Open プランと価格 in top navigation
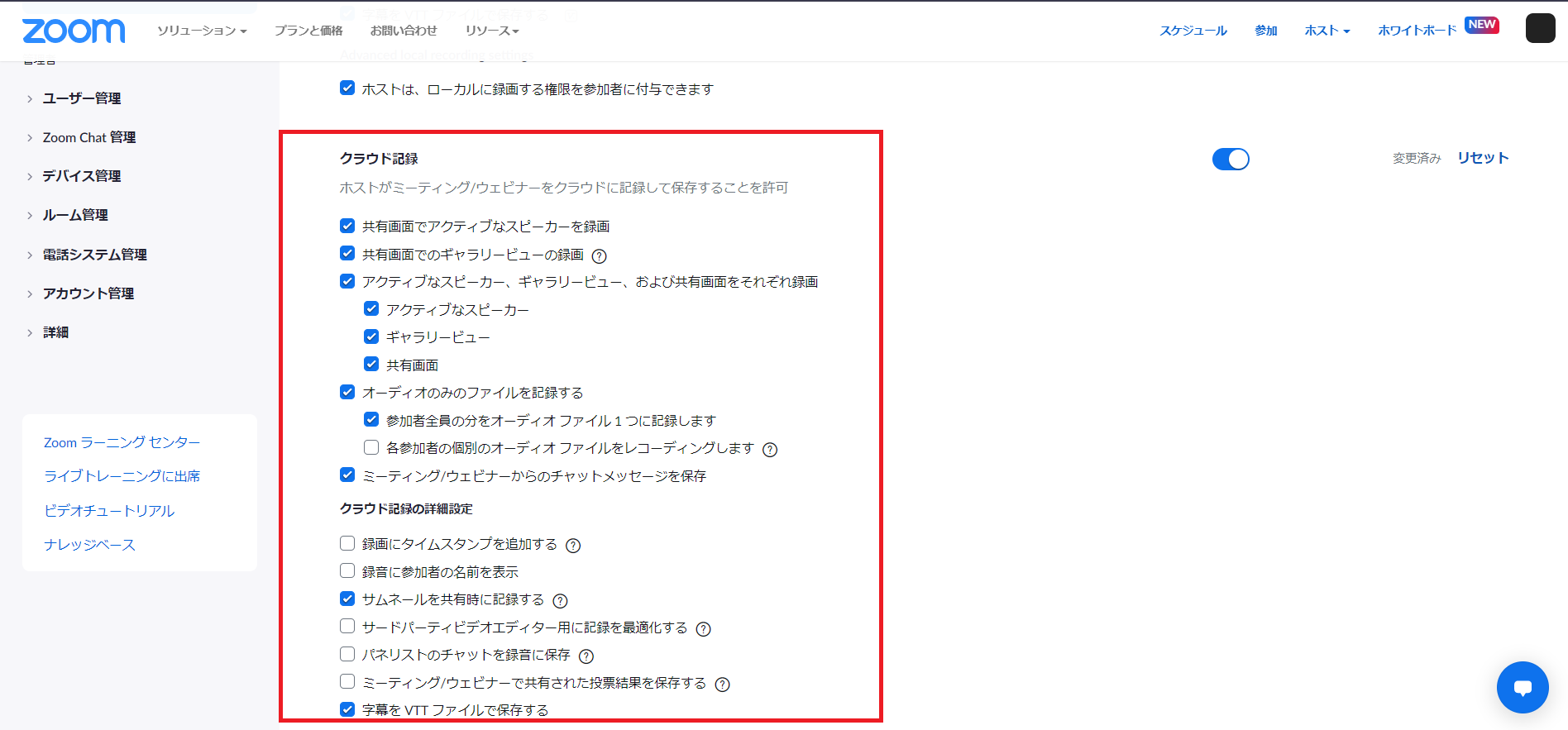Screen dimensions: 1568x730 [x=308, y=31]
